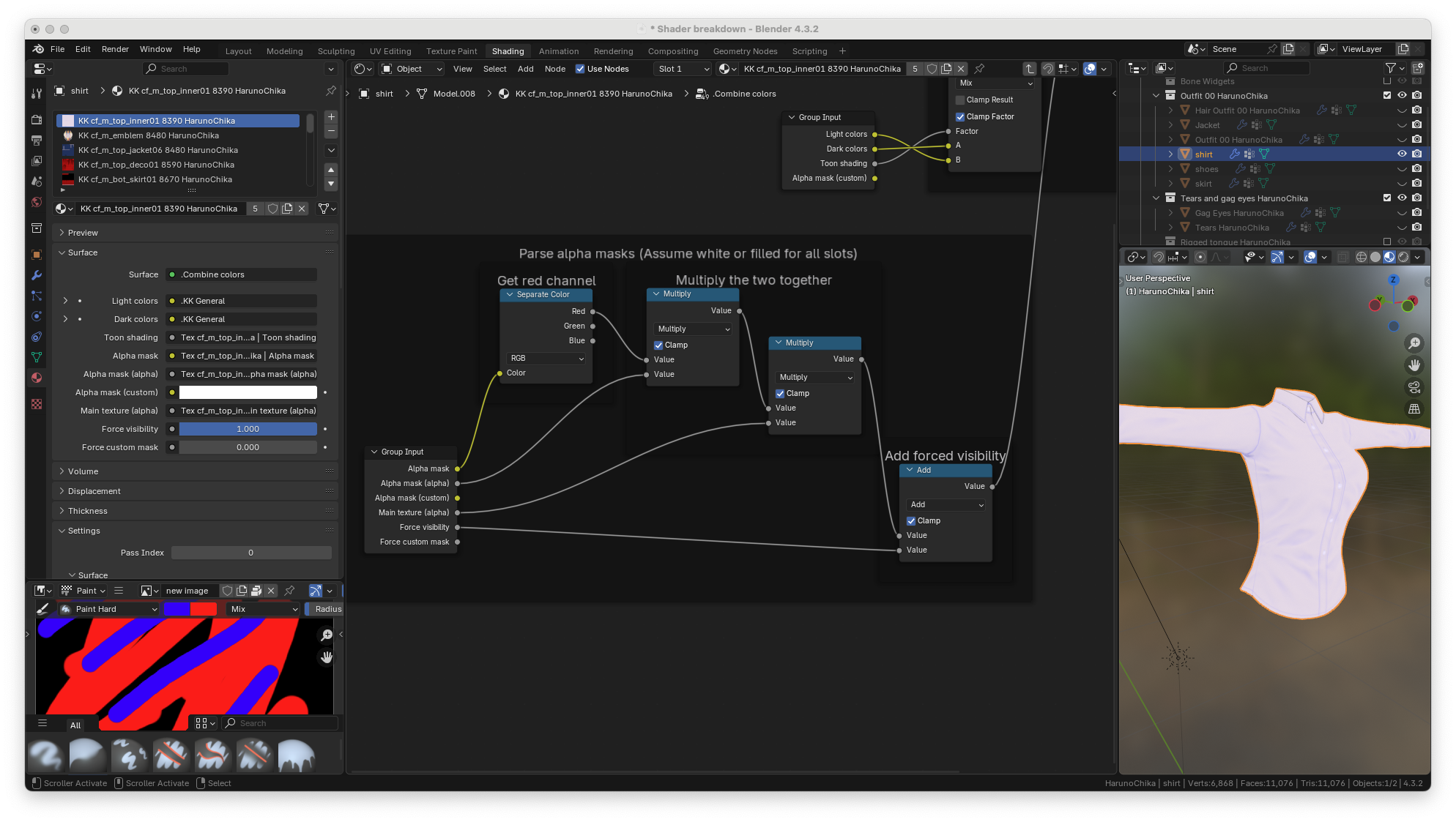
Task: Open the Material properties tab icon
Action: tap(37, 378)
